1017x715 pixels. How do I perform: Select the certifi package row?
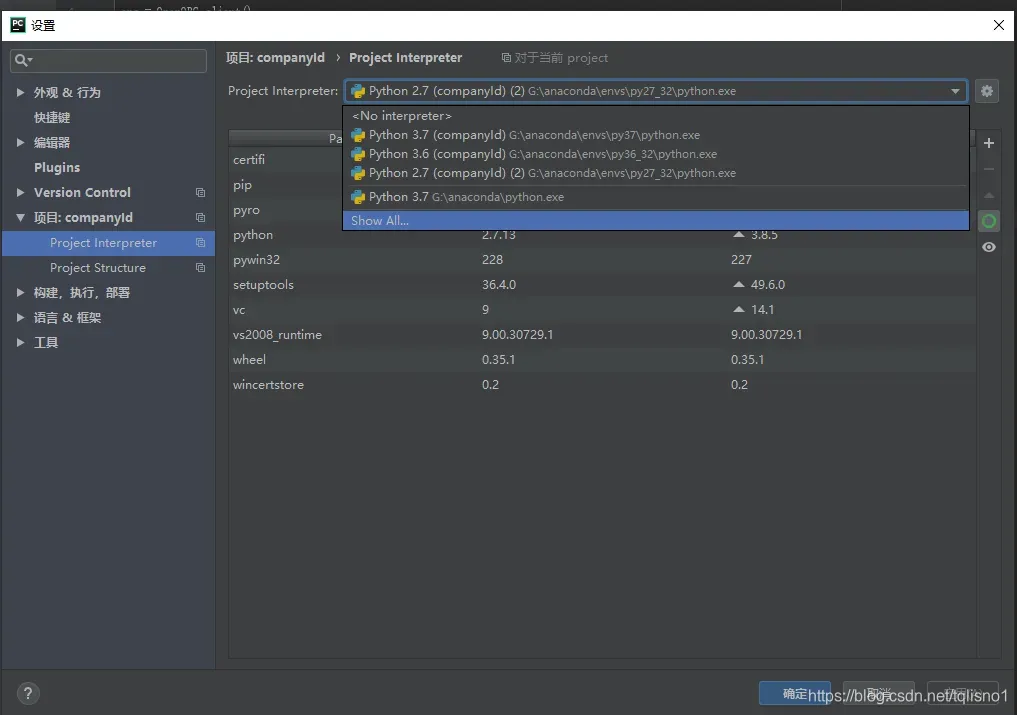pos(285,160)
